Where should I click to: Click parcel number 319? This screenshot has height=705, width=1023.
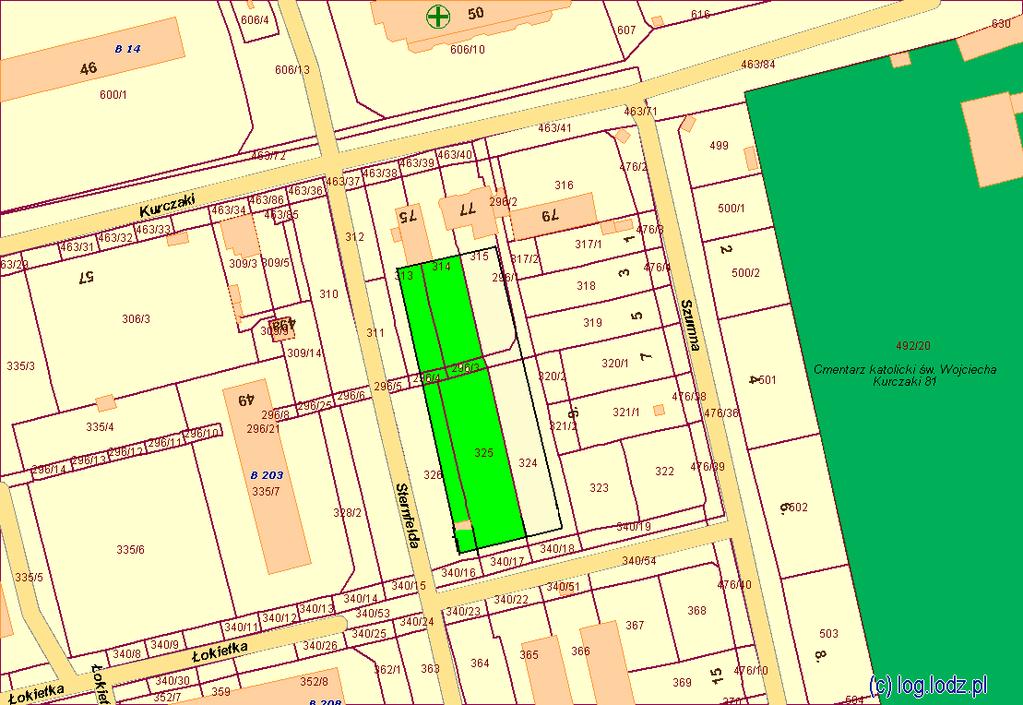[592, 323]
